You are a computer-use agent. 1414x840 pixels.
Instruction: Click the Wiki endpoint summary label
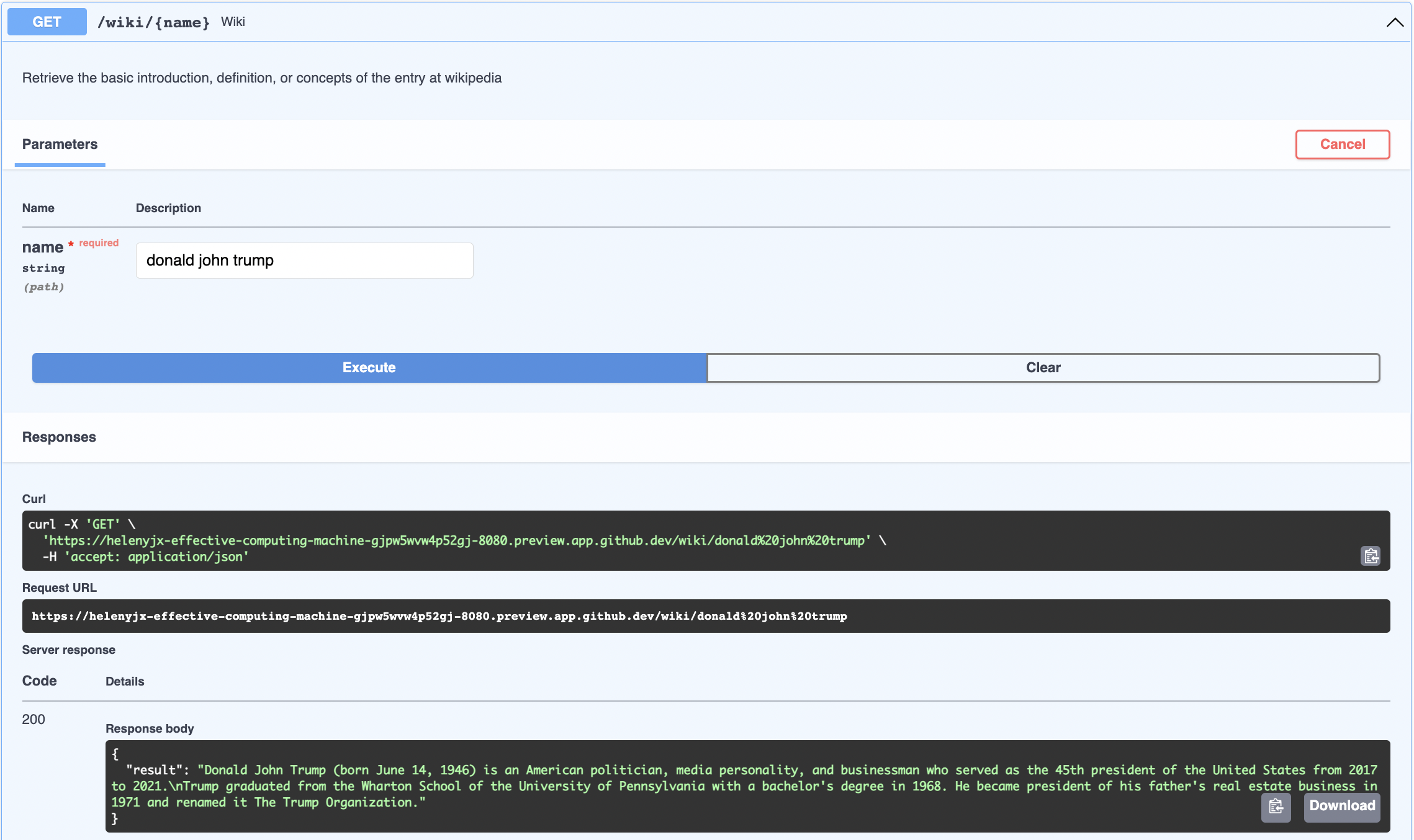click(233, 21)
